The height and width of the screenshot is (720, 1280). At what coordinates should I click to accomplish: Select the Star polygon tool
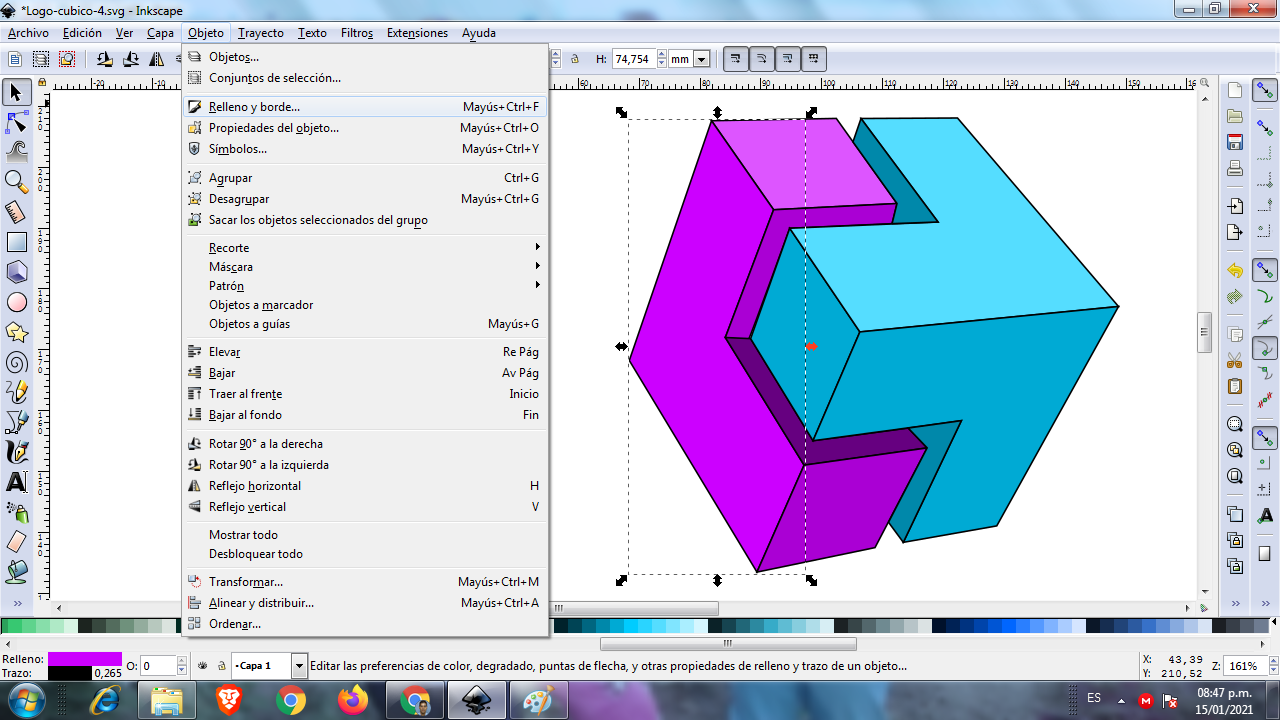pos(16,332)
